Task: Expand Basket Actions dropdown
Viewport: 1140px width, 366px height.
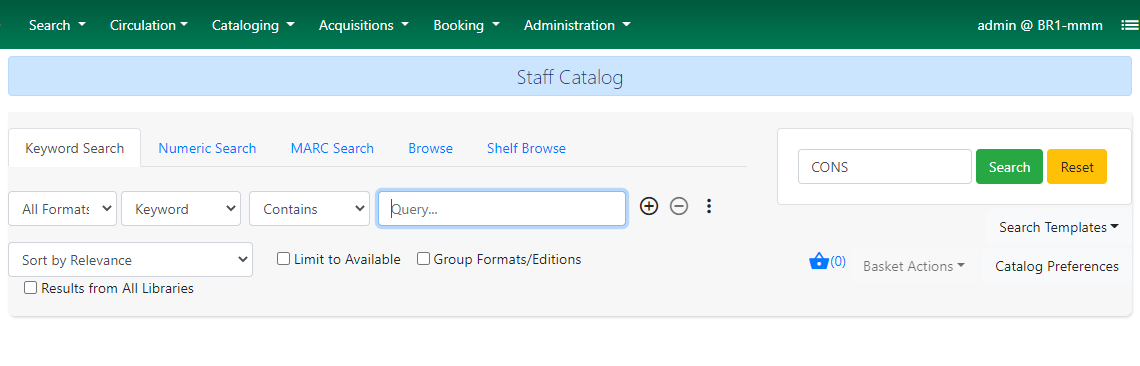Action: [x=913, y=266]
